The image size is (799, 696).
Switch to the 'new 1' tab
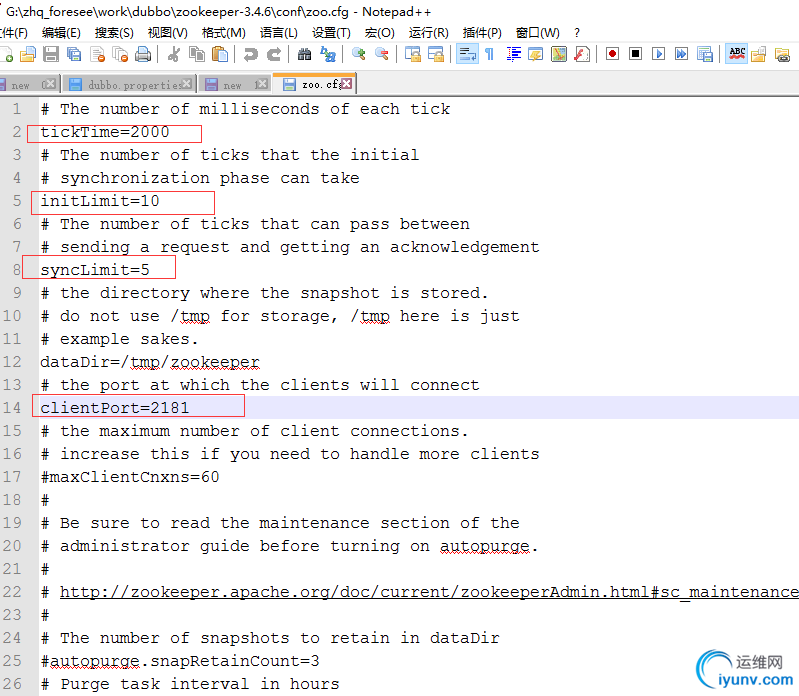coord(233,85)
